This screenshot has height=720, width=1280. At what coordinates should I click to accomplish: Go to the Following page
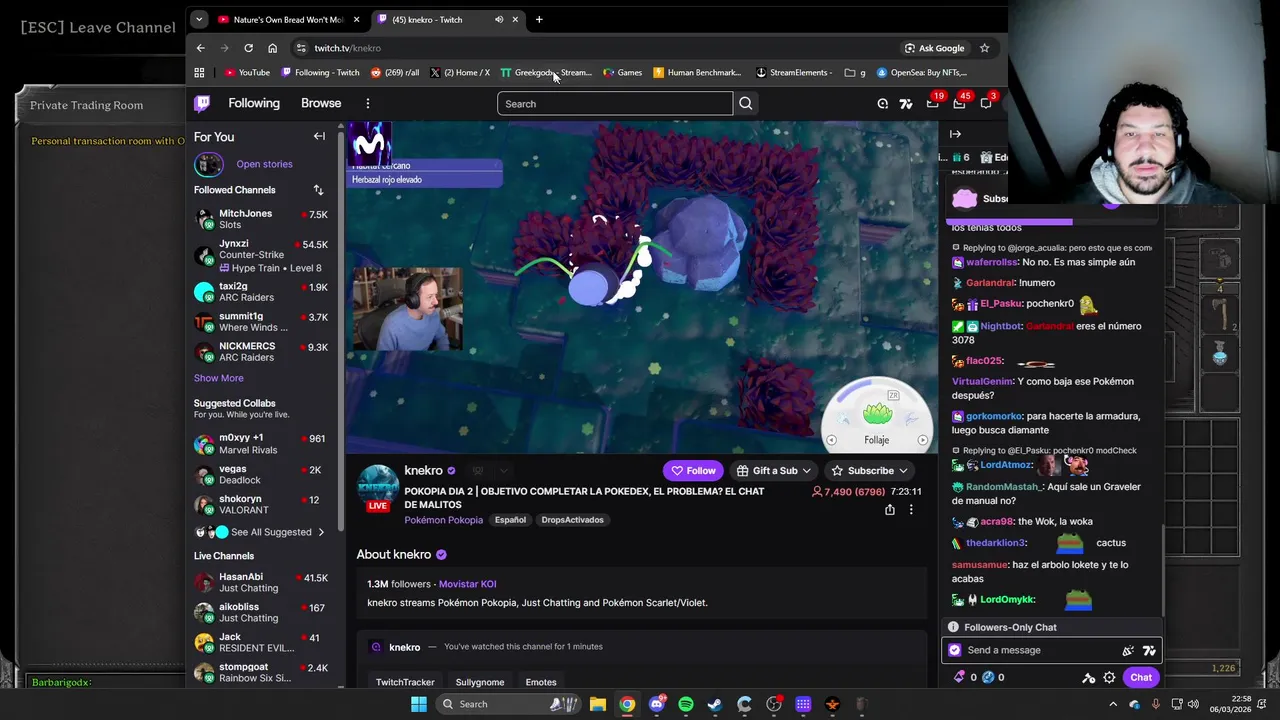pyautogui.click(x=254, y=103)
